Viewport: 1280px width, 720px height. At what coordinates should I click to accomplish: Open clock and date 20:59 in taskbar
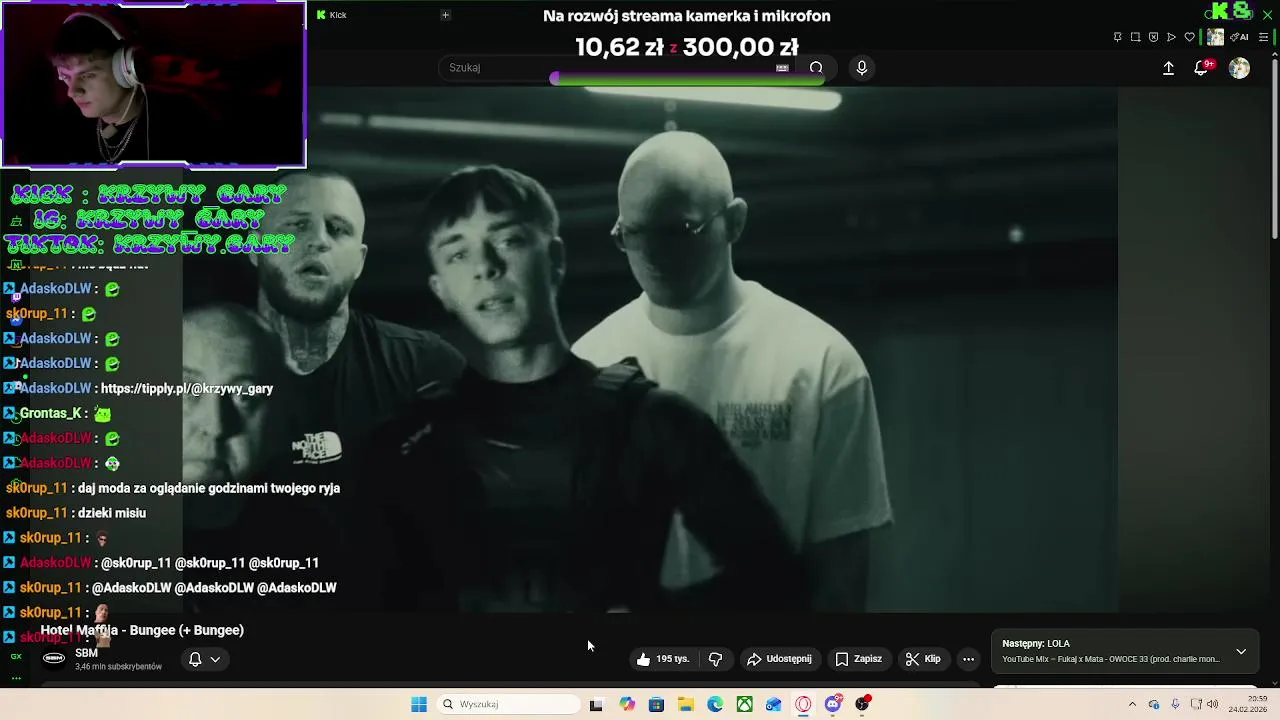pyautogui.click(x=1249, y=704)
